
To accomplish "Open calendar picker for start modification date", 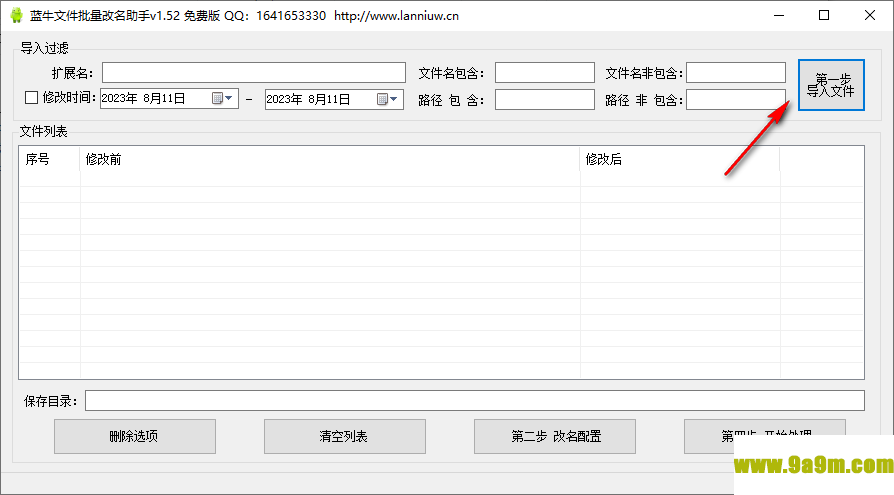I will click(223, 98).
